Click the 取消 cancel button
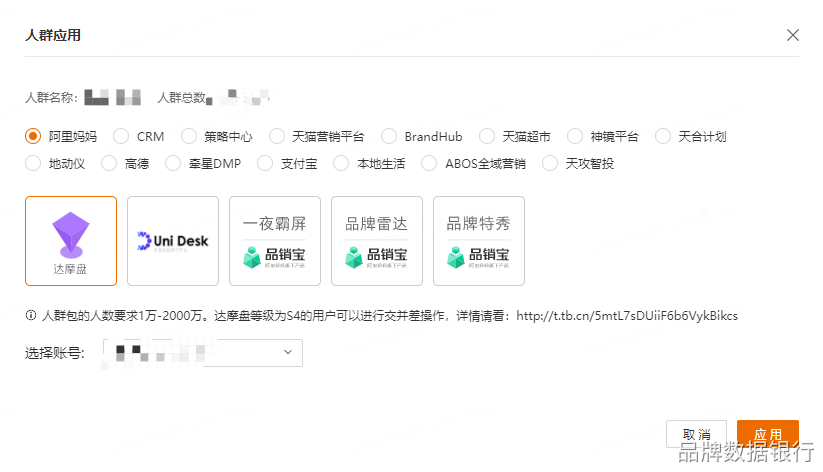 coord(696,434)
